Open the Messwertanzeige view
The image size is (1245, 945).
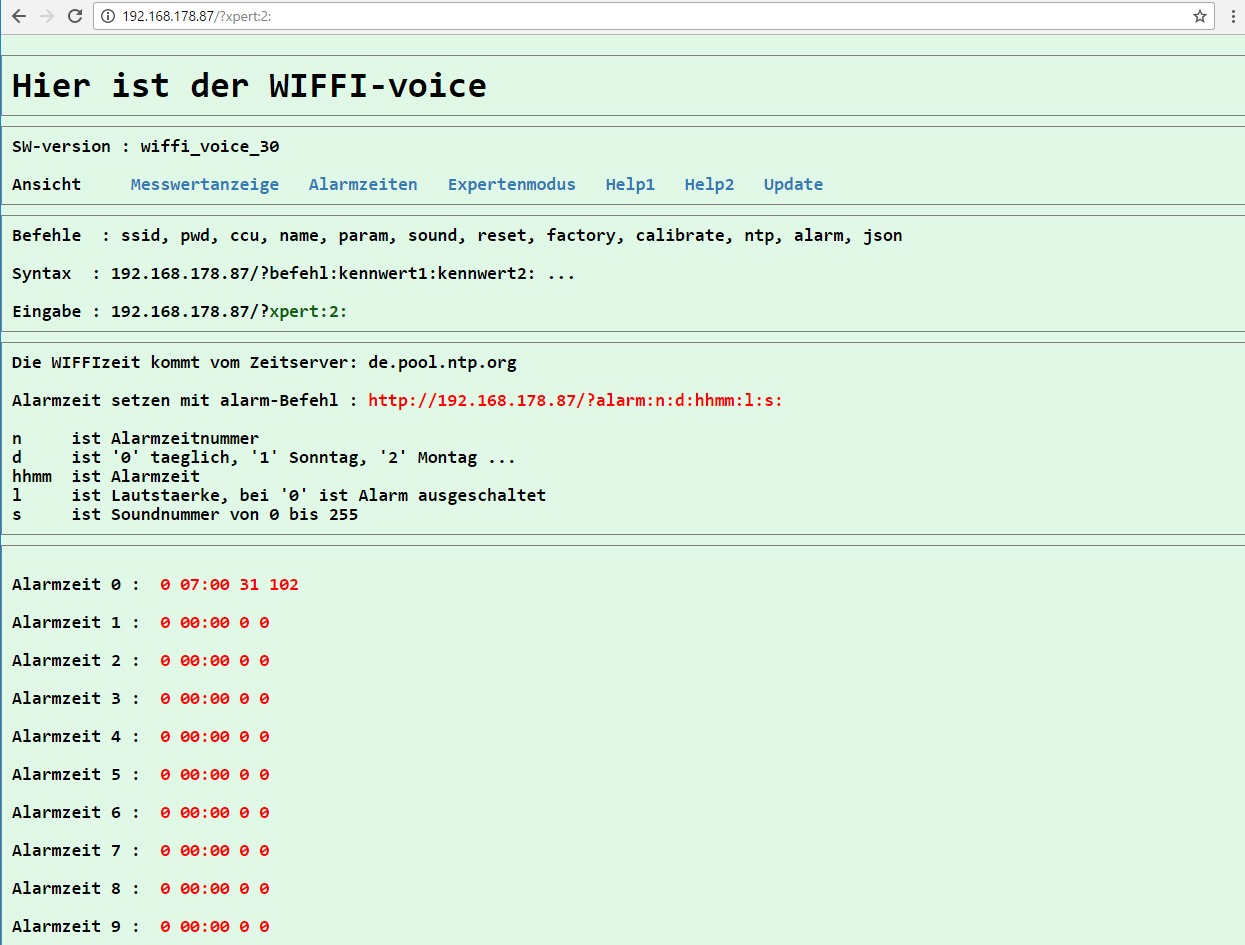click(205, 184)
